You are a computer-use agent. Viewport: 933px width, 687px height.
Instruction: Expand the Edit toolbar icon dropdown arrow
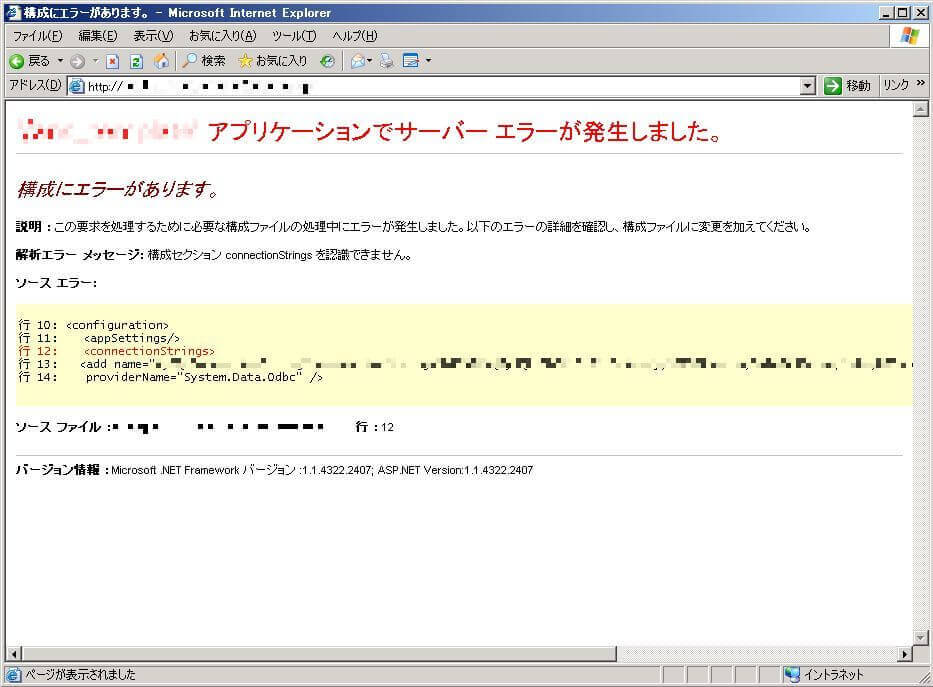tap(428, 61)
